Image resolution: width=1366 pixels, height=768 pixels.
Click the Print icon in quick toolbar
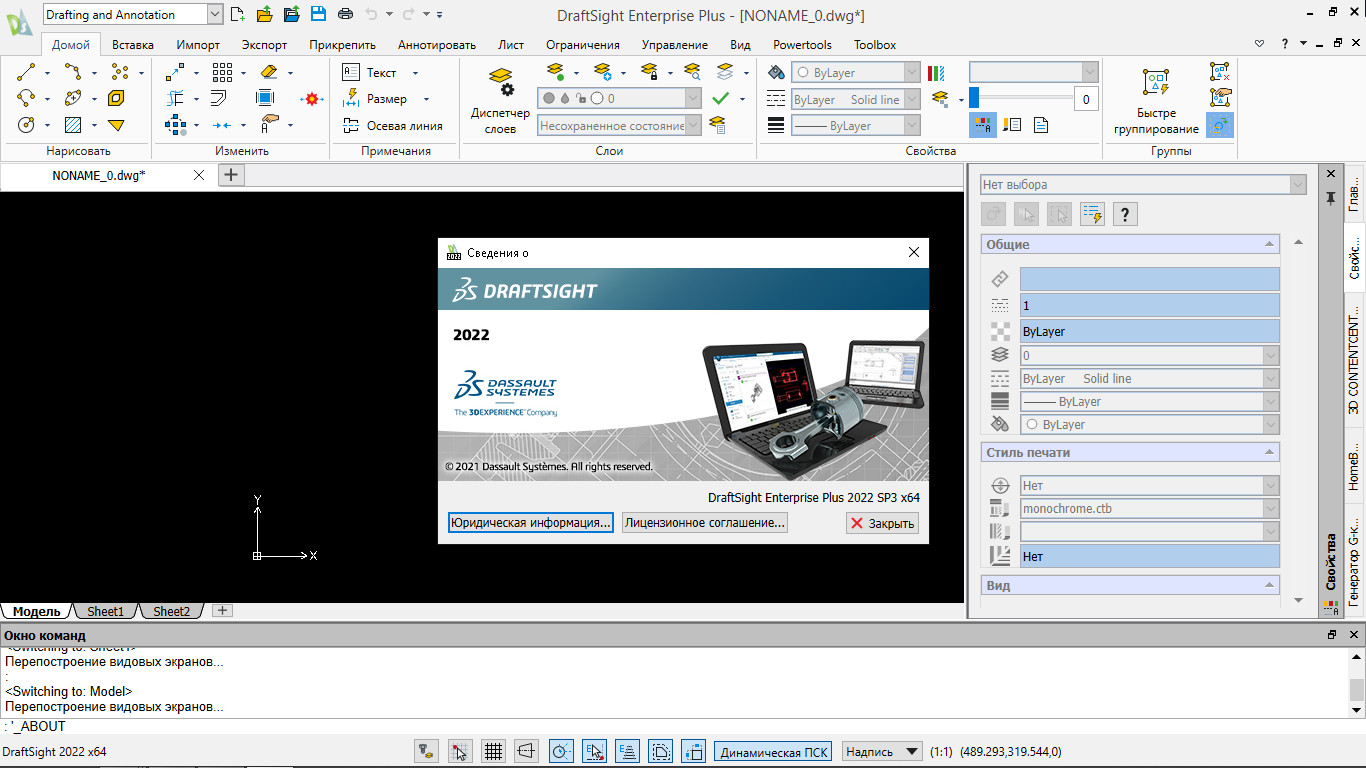(x=345, y=14)
